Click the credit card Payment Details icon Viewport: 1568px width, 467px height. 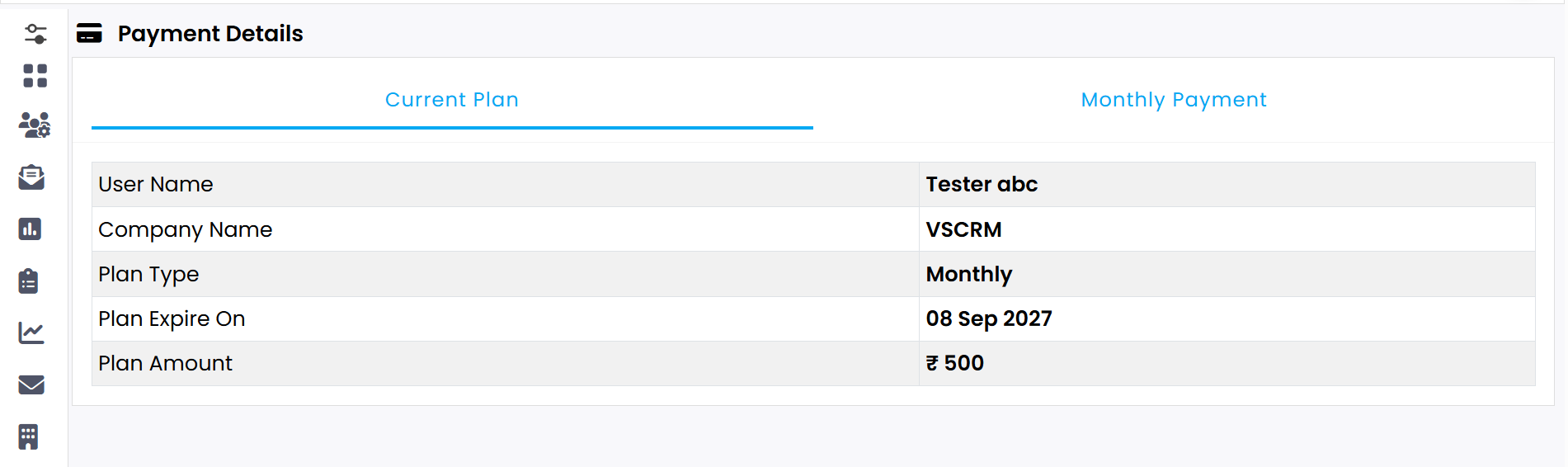point(89,34)
